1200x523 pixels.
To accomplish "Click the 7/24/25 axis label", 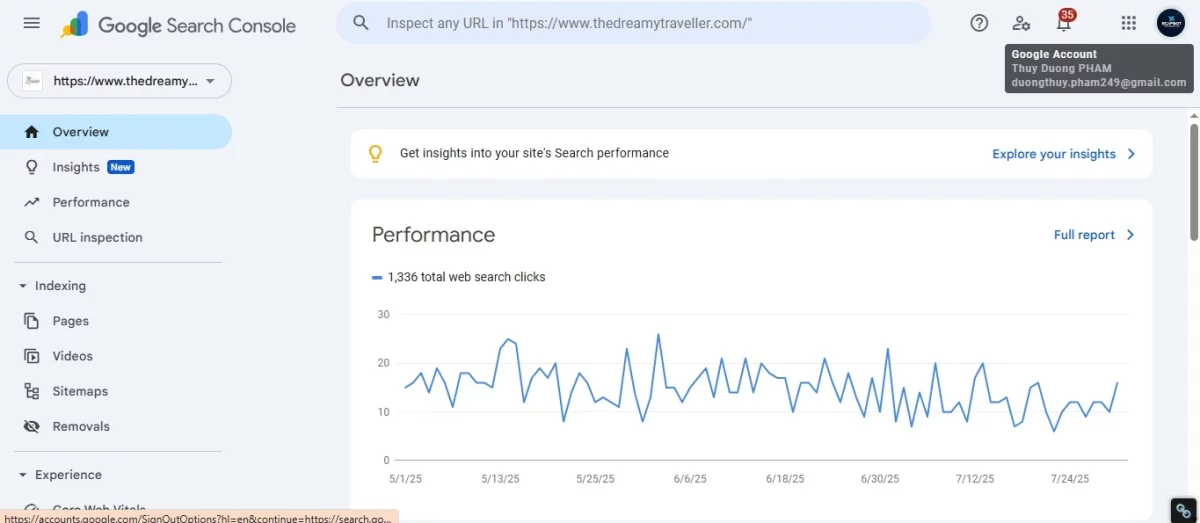I will coord(1069,479).
